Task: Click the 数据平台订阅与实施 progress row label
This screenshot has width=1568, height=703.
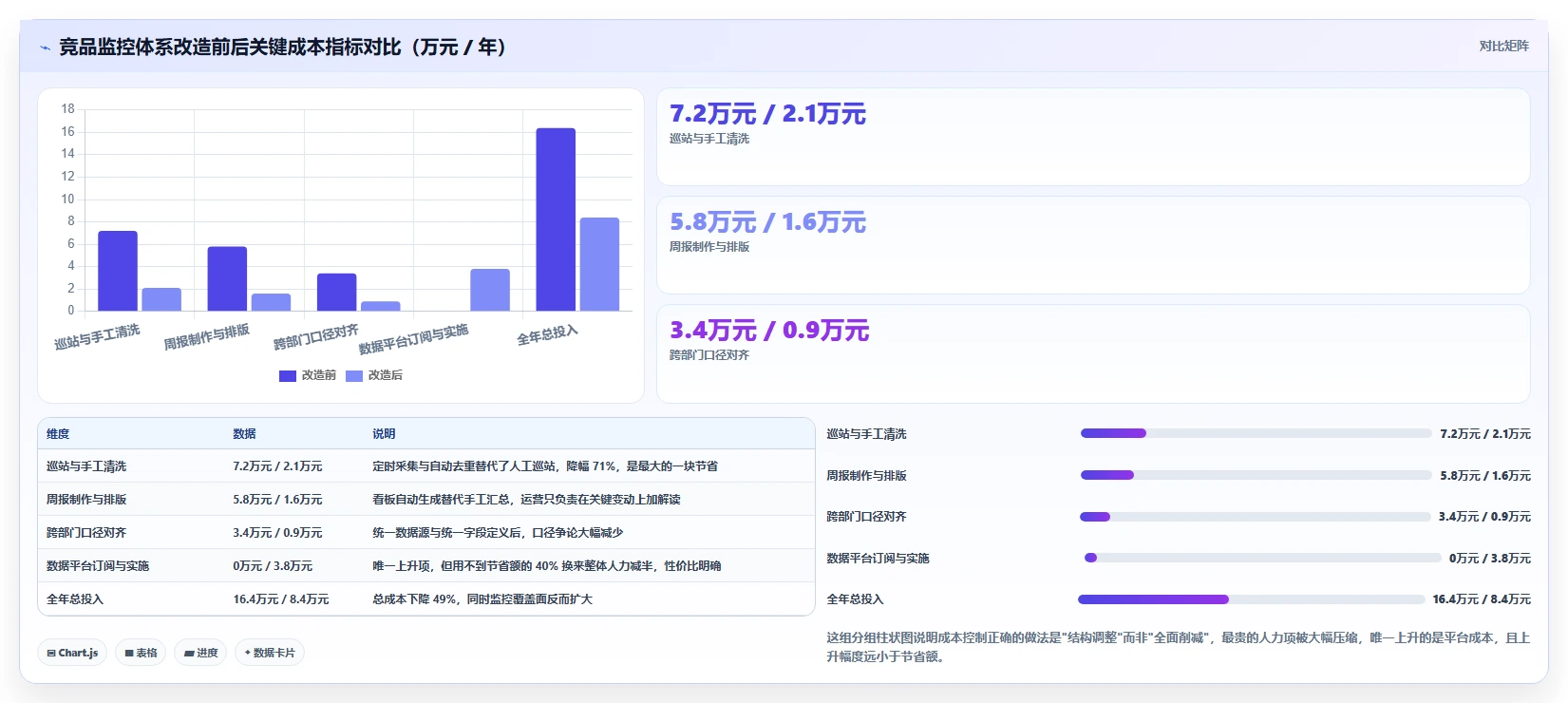Action: click(x=878, y=559)
